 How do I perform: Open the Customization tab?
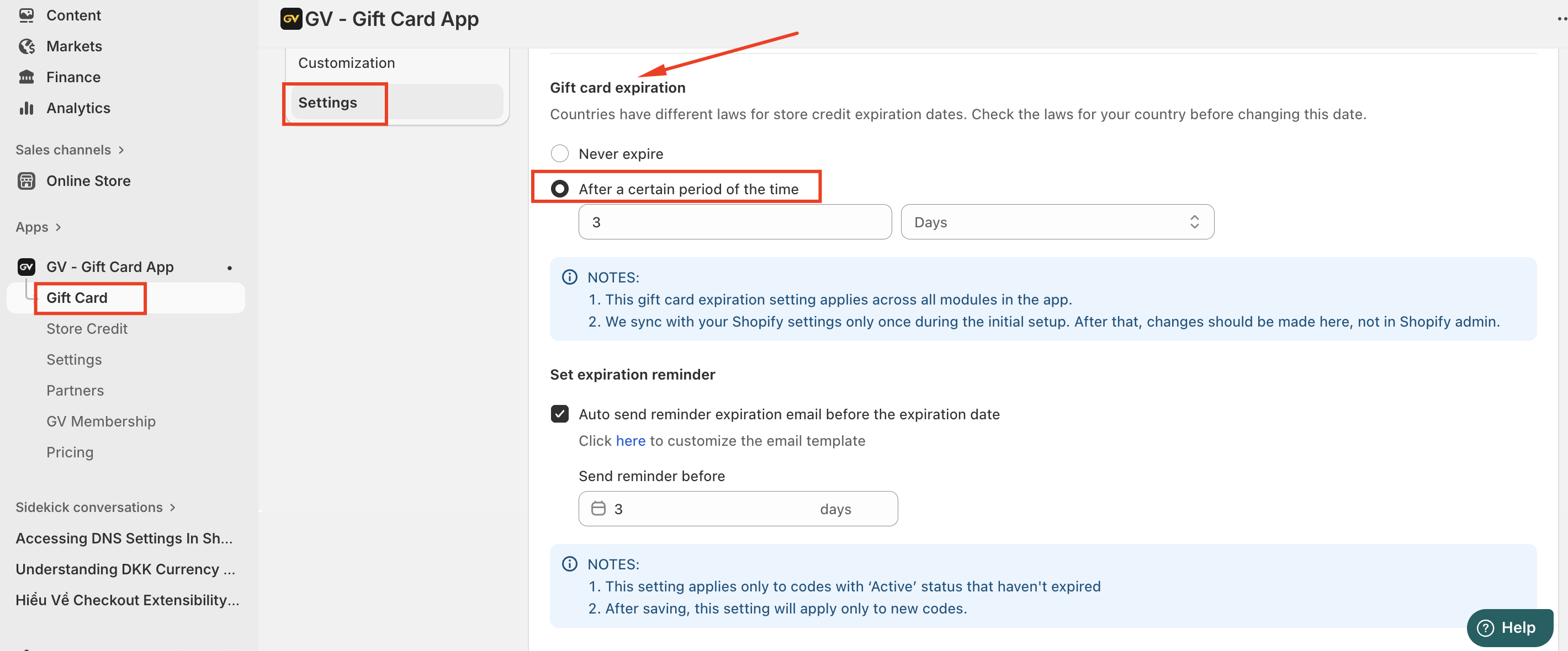coord(346,63)
